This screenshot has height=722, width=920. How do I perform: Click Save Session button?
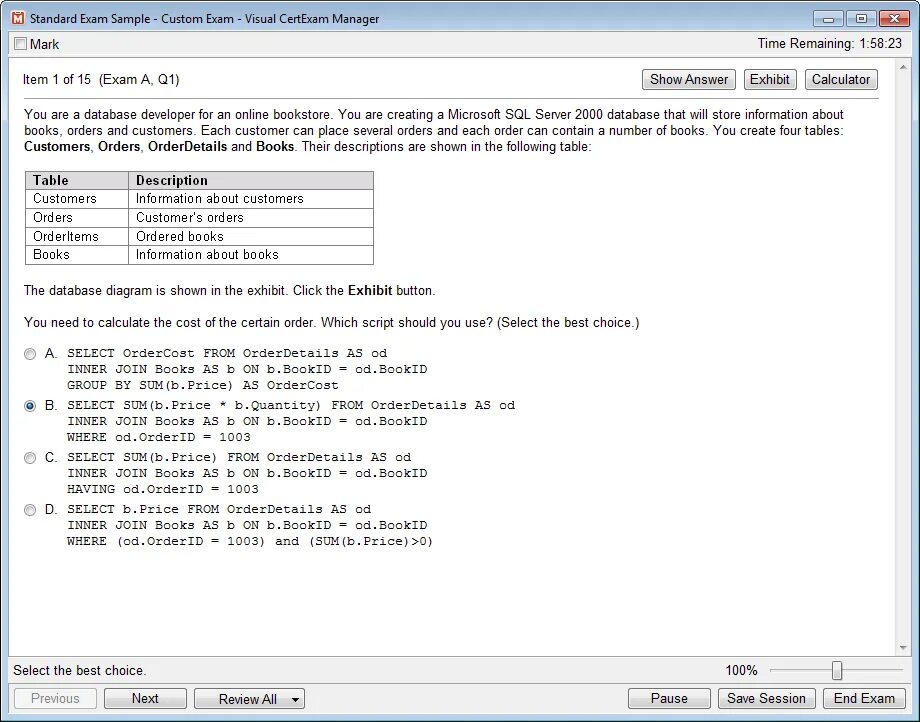(x=766, y=698)
